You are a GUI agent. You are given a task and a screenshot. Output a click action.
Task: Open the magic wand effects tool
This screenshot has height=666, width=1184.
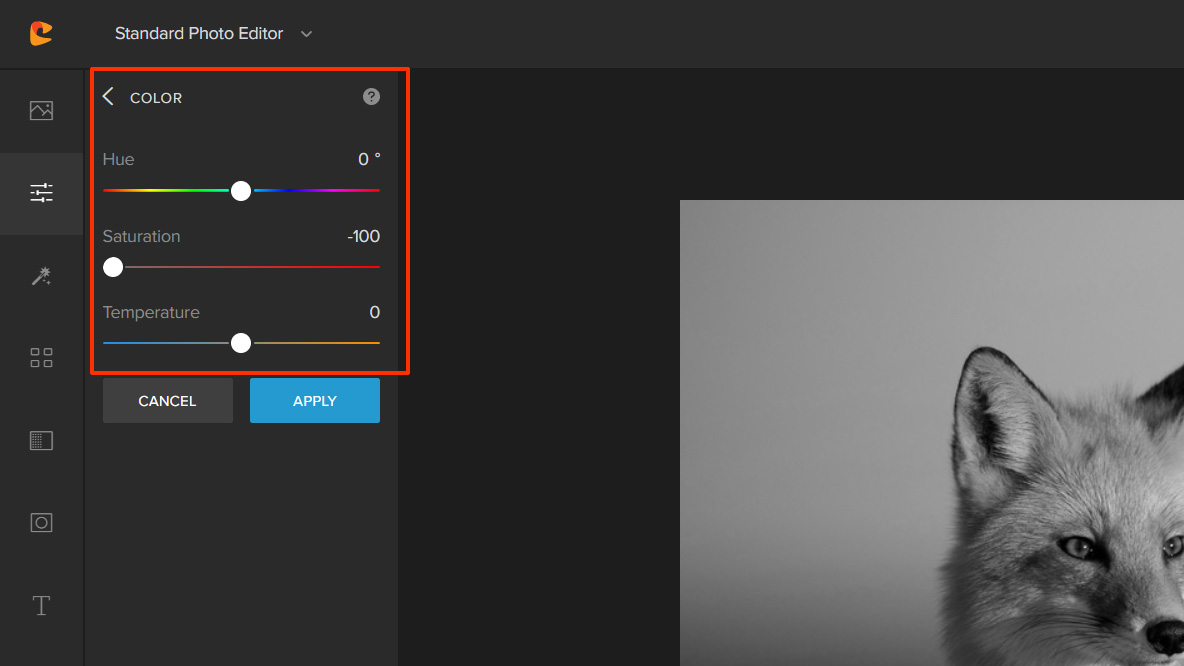tap(41, 276)
